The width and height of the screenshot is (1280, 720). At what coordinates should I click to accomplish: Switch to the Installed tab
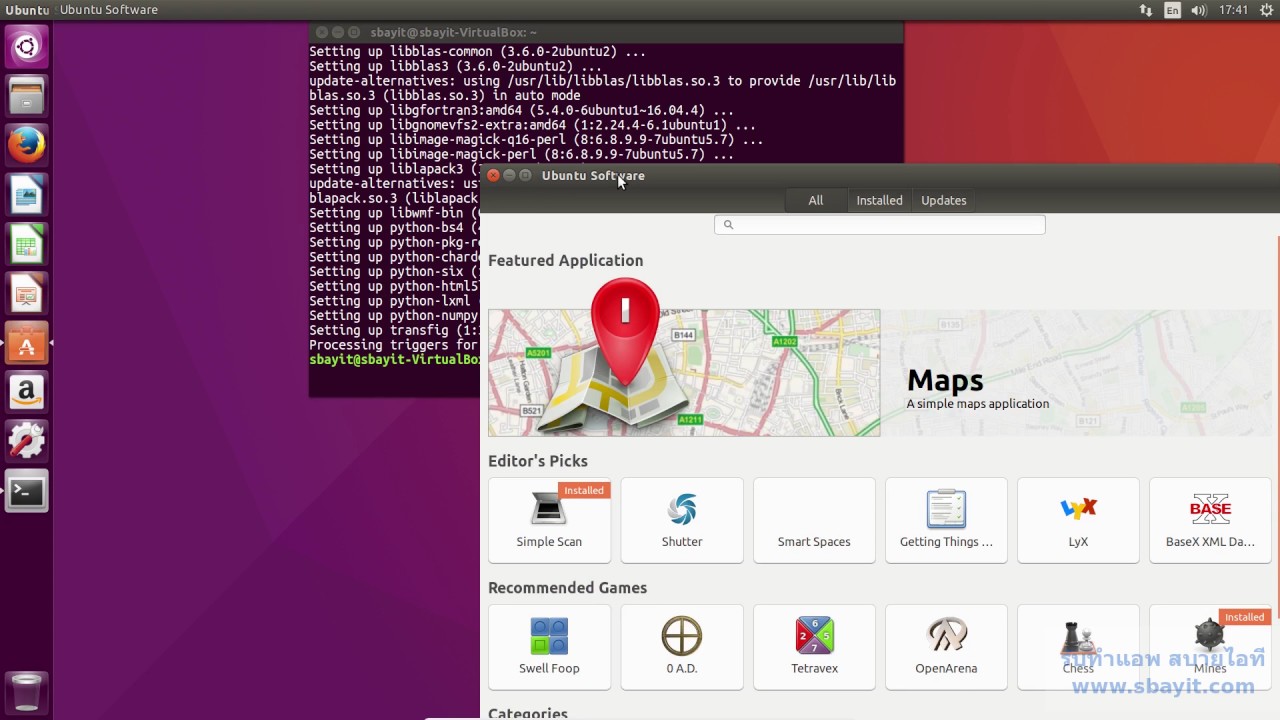pyautogui.click(x=879, y=200)
